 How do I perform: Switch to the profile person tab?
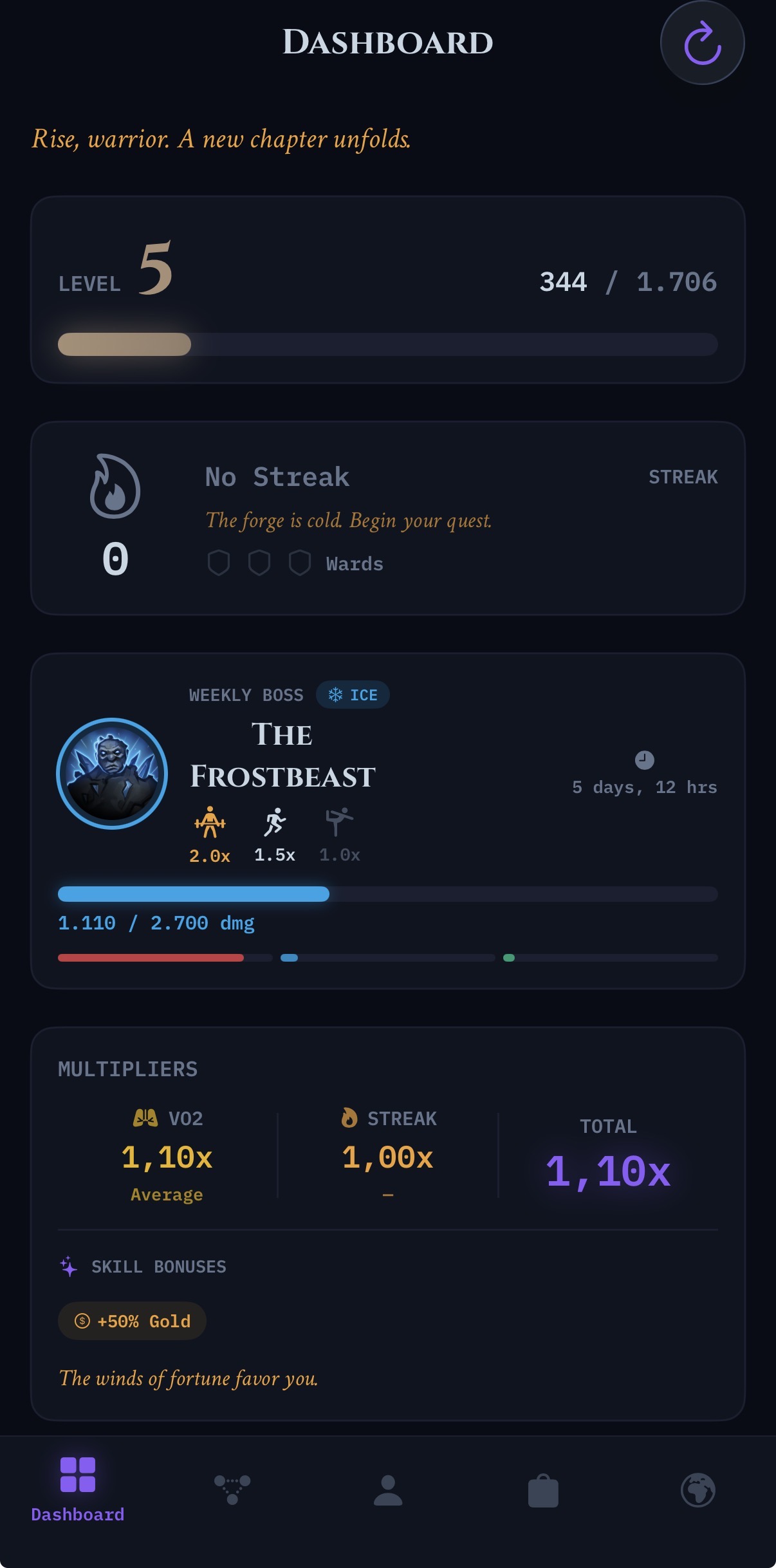coord(388,1489)
